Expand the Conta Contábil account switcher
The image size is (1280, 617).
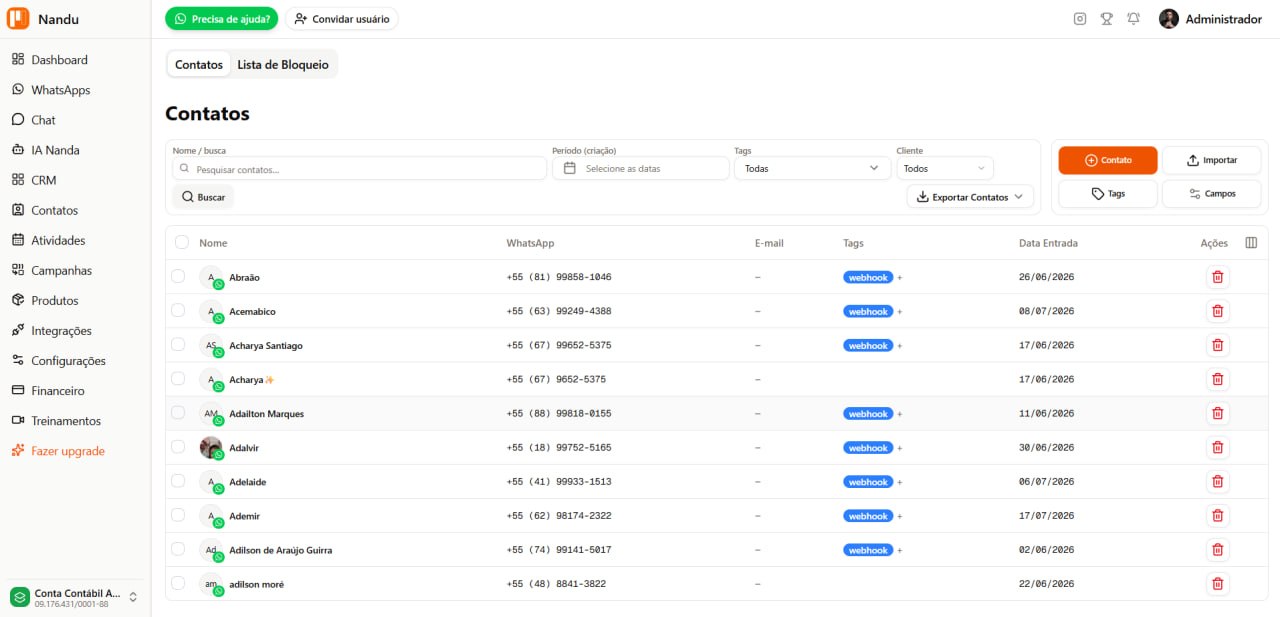(x=76, y=596)
